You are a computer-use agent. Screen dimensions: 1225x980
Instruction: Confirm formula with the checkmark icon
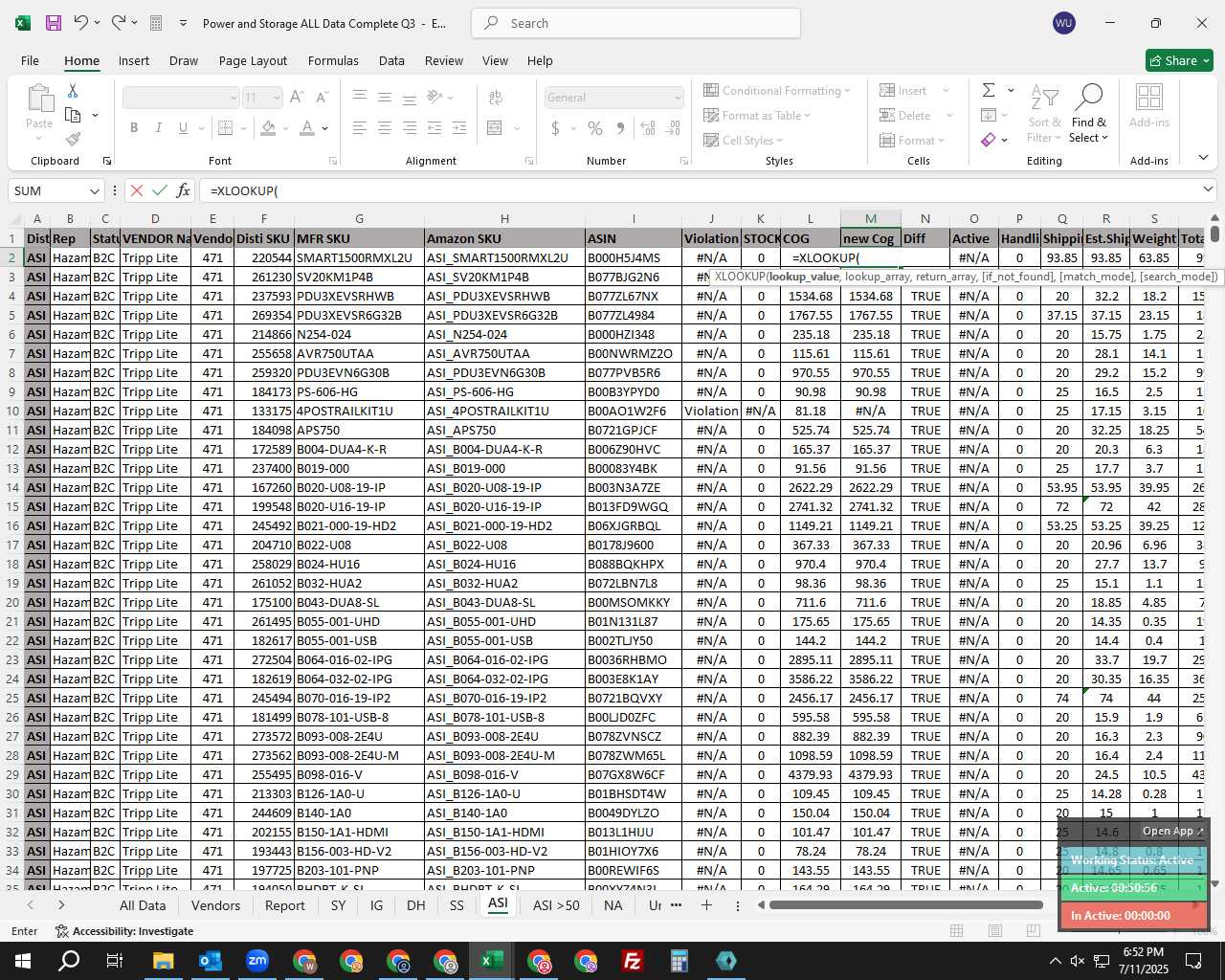[160, 190]
